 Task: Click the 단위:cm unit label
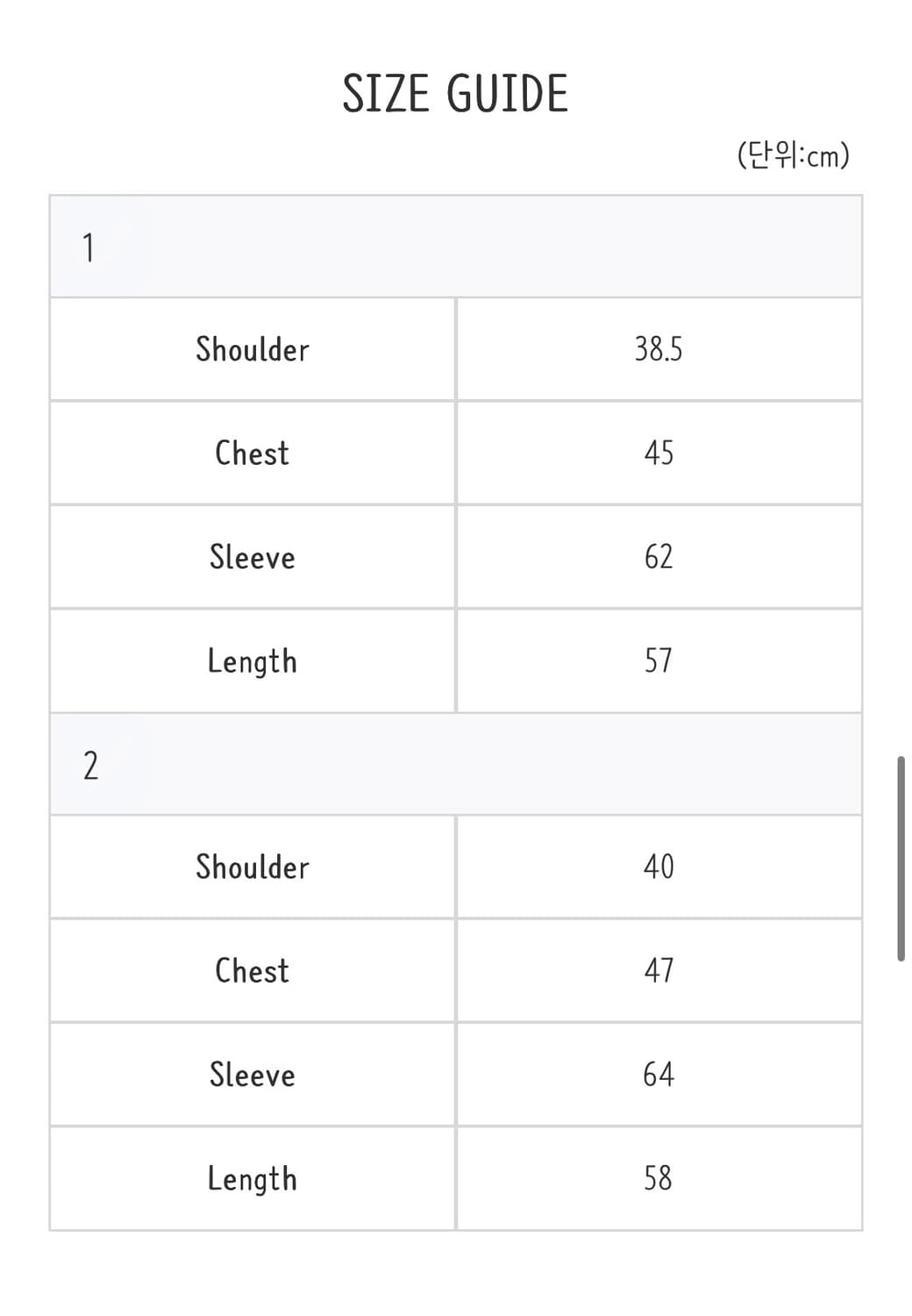point(793,155)
